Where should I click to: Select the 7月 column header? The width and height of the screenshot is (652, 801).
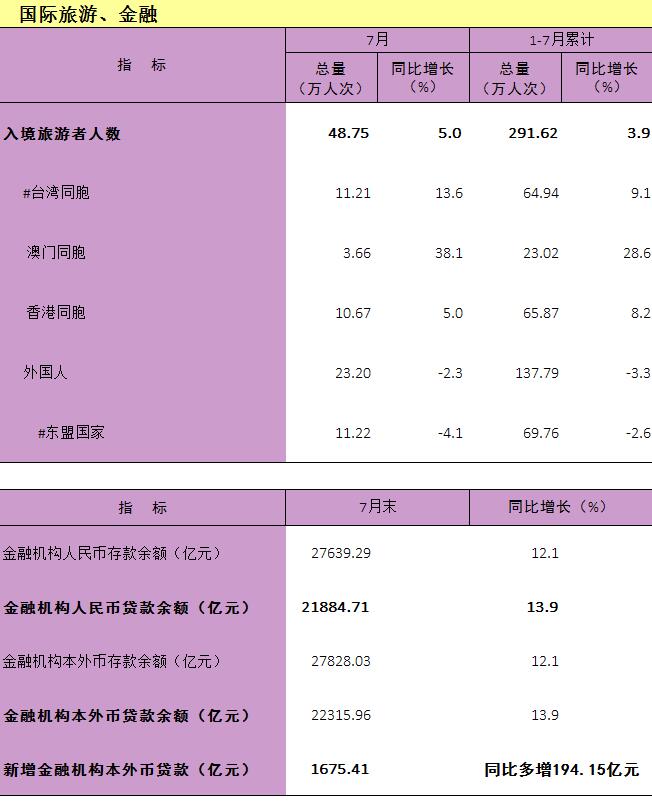point(377,40)
